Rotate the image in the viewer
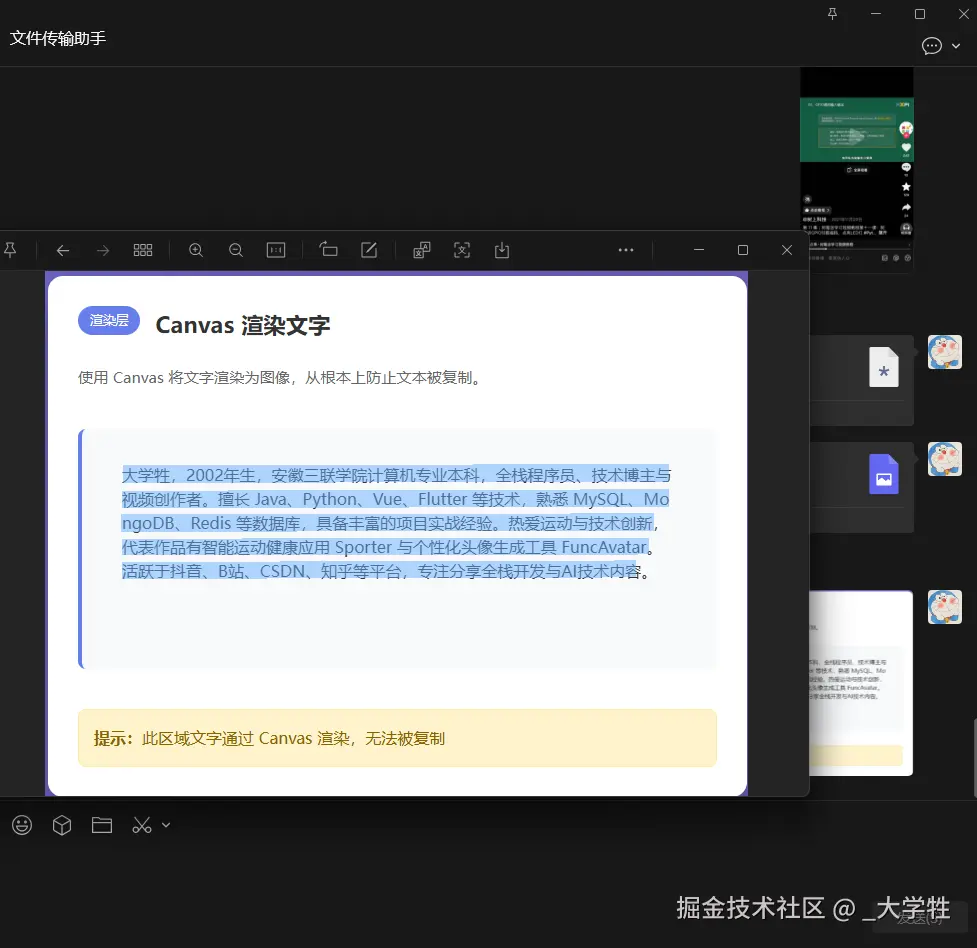Viewport: 977px width, 948px height. 329,250
